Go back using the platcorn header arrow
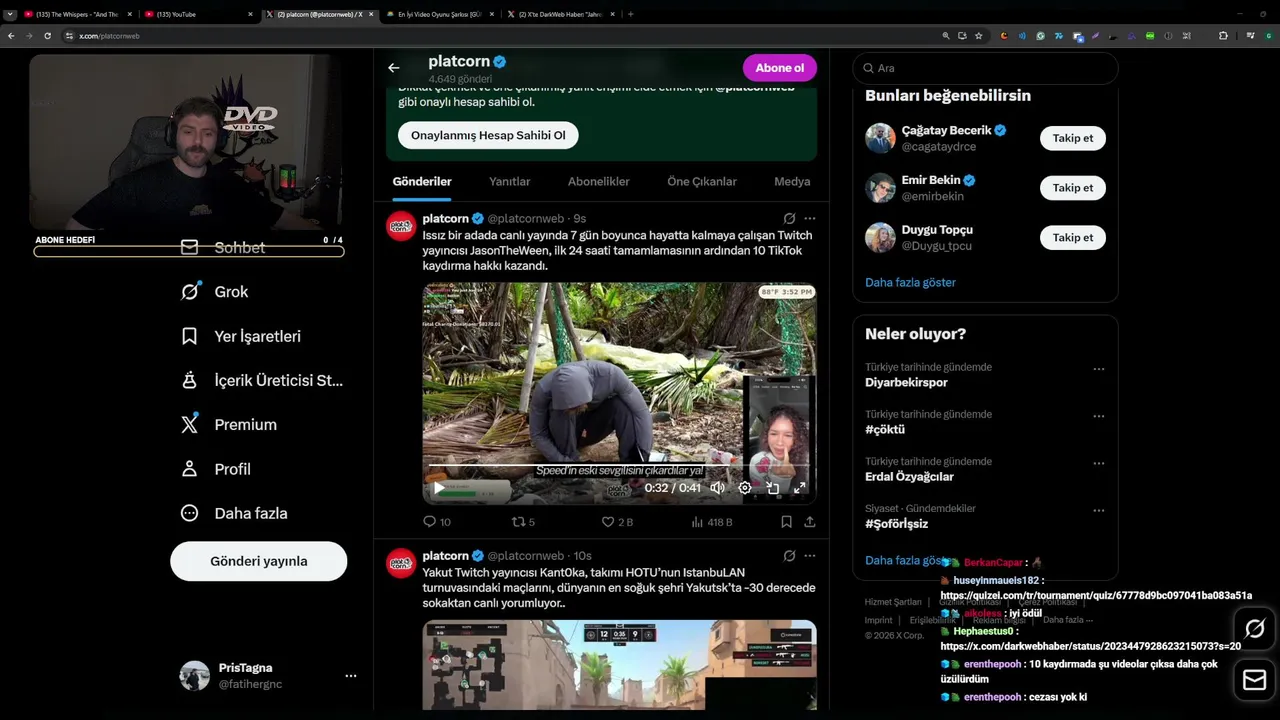Screen dimensions: 1280x720 (x=394, y=68)
